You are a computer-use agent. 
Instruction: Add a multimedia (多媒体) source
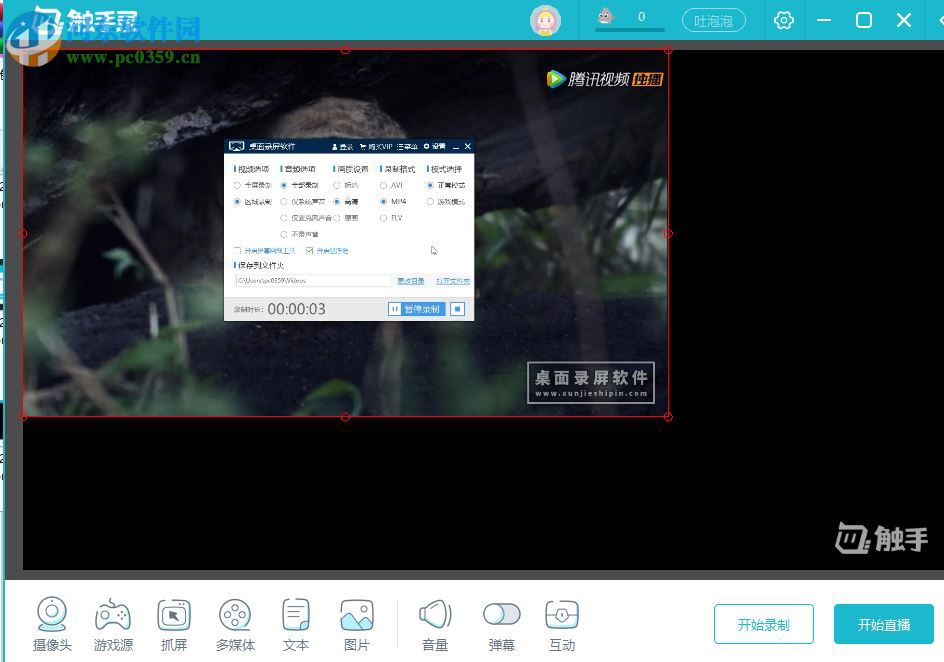pos(235,624)
